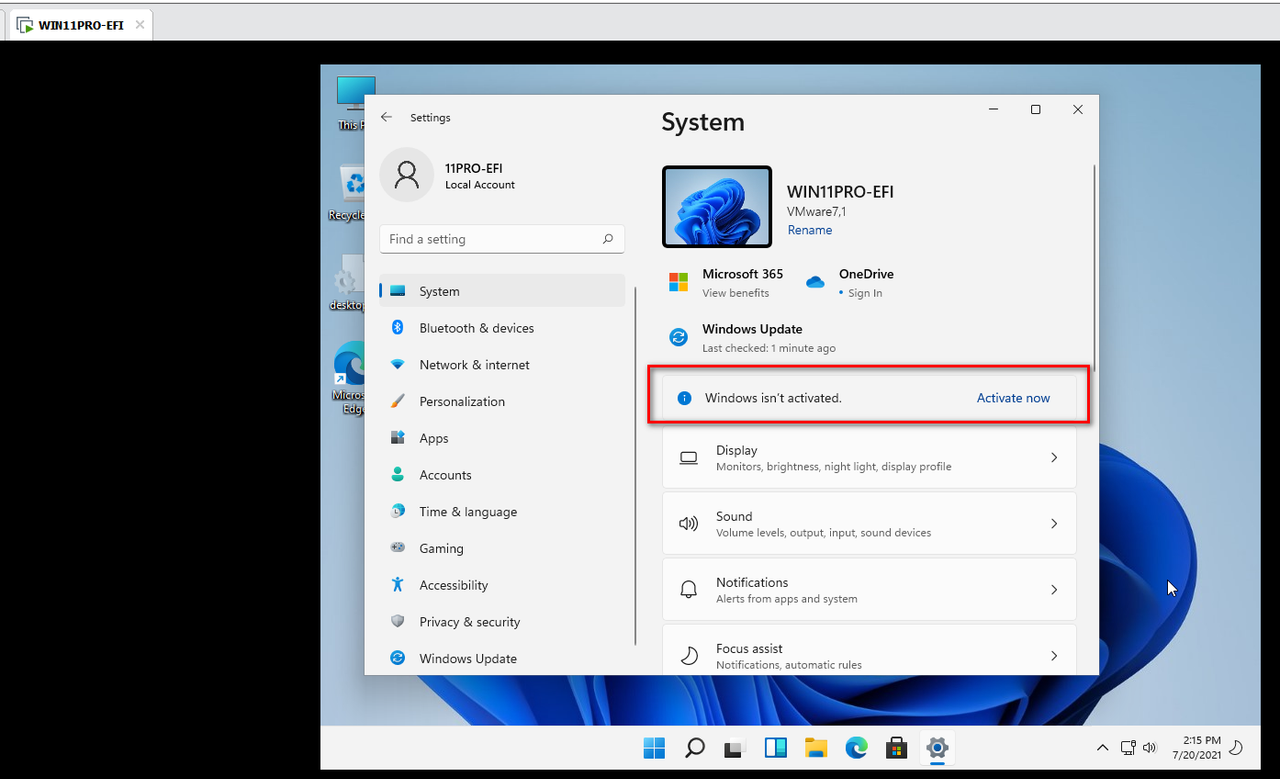Screen dimensions: 1280x779
Task: Show hidden tray icons chevron
Action: pyautogui.click(x=1102, y=747)
